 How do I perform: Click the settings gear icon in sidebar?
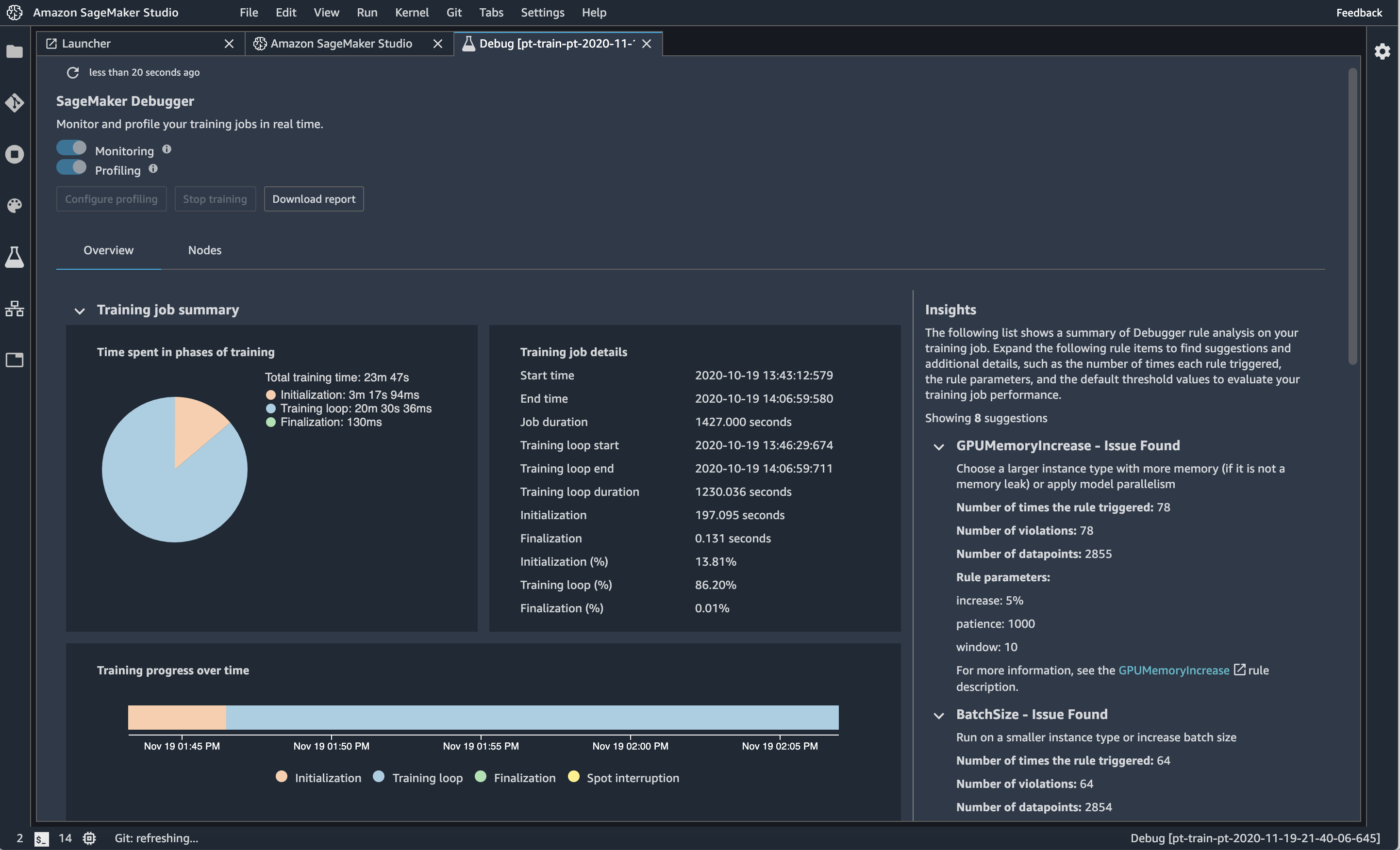(x=1382, y=50)
